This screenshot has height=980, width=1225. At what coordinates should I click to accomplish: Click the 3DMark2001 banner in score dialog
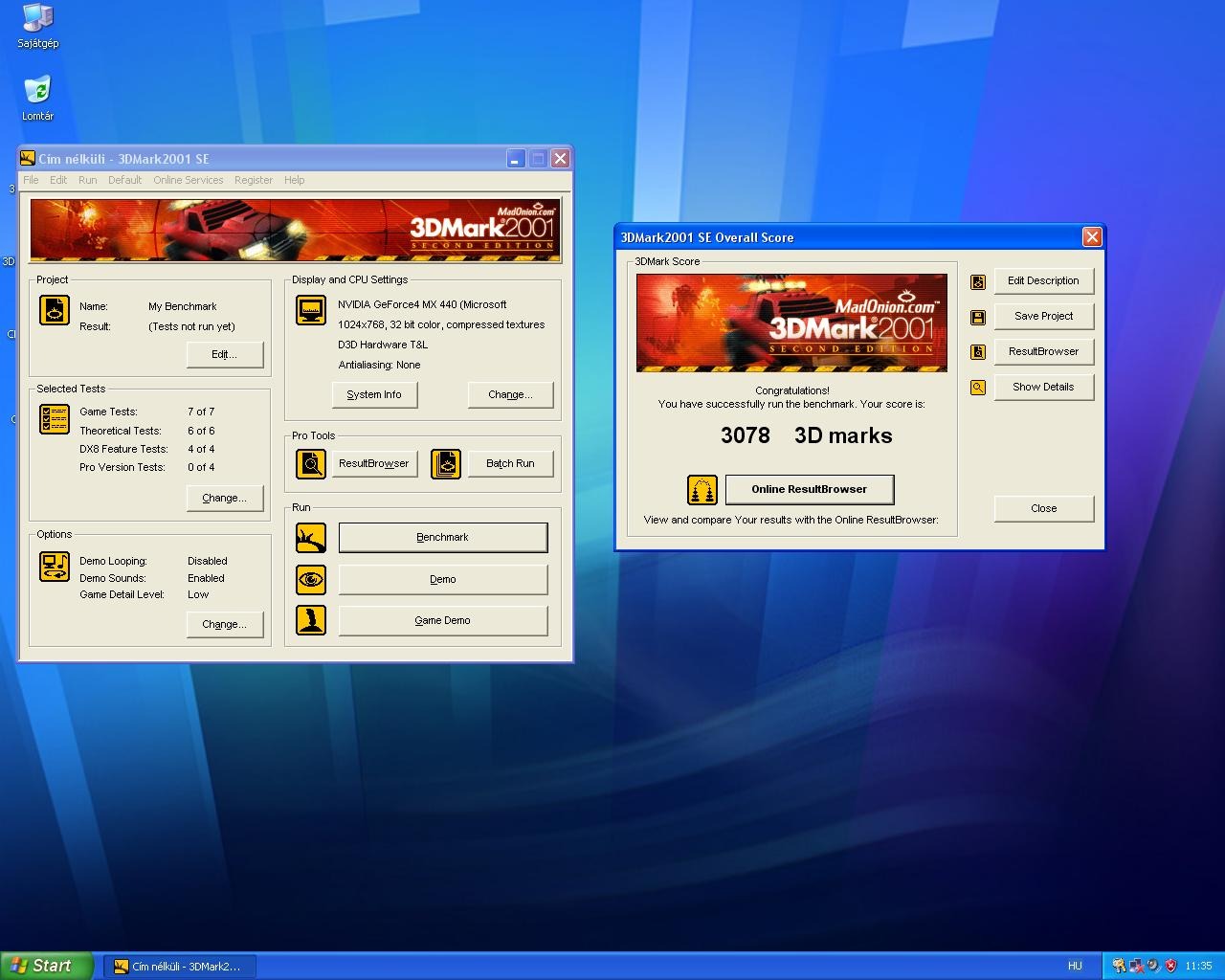[791, 323]
